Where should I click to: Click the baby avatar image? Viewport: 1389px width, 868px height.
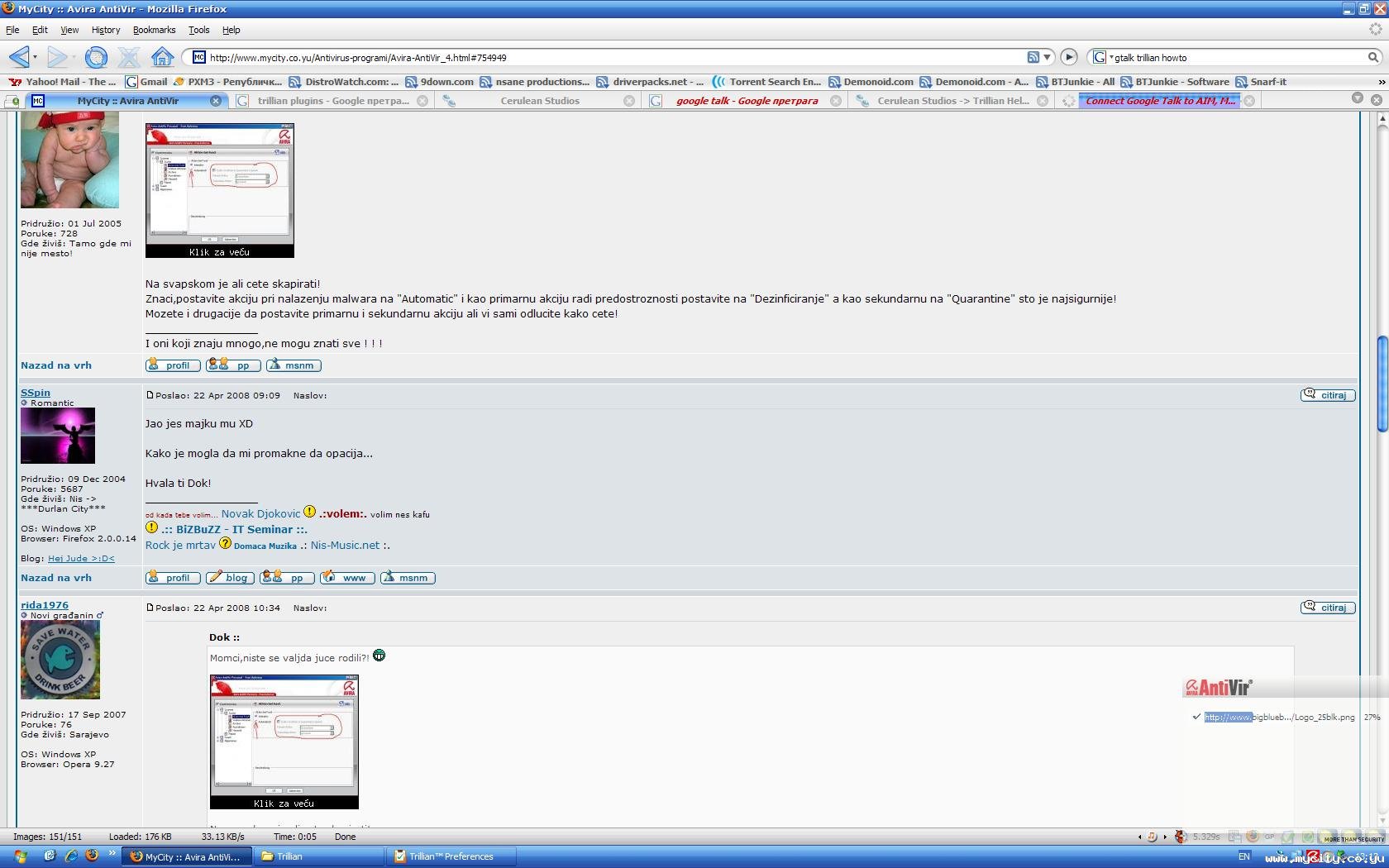[69, 160]
